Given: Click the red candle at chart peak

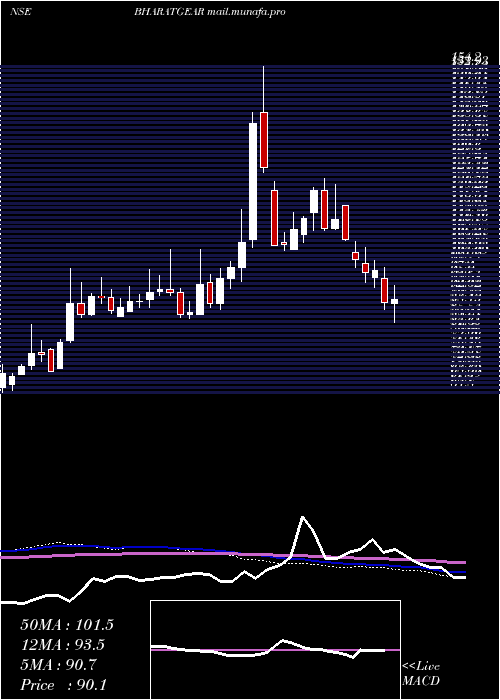Looking at the screenshot, I should (x=264, y=140).
